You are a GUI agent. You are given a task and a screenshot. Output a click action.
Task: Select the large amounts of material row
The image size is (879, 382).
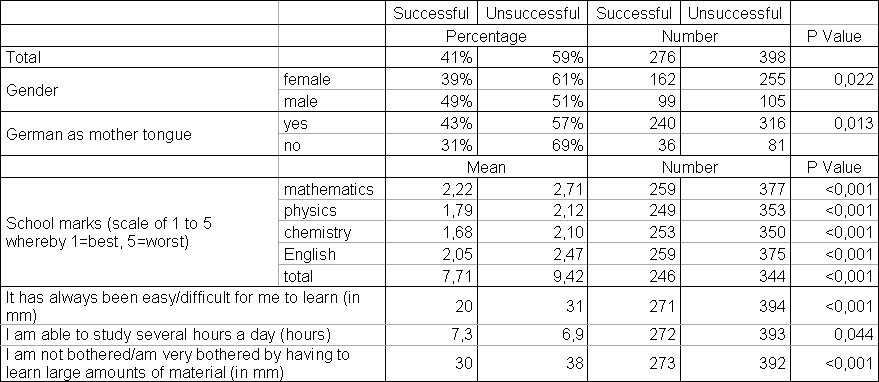pyautogui.click(x=439, y=363)
